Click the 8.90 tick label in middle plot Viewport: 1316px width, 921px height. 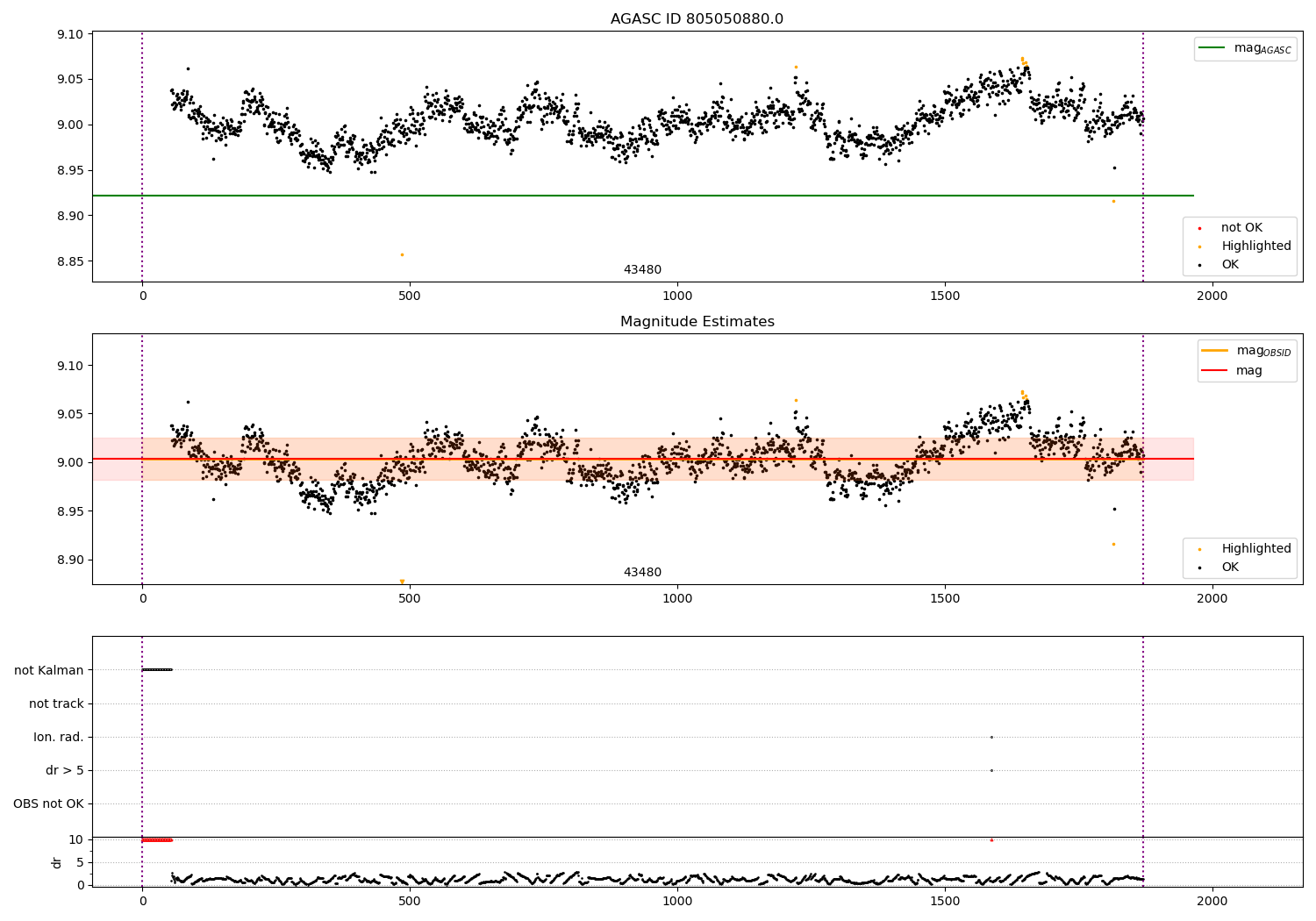pyautogui.click(x=69, y=560)
